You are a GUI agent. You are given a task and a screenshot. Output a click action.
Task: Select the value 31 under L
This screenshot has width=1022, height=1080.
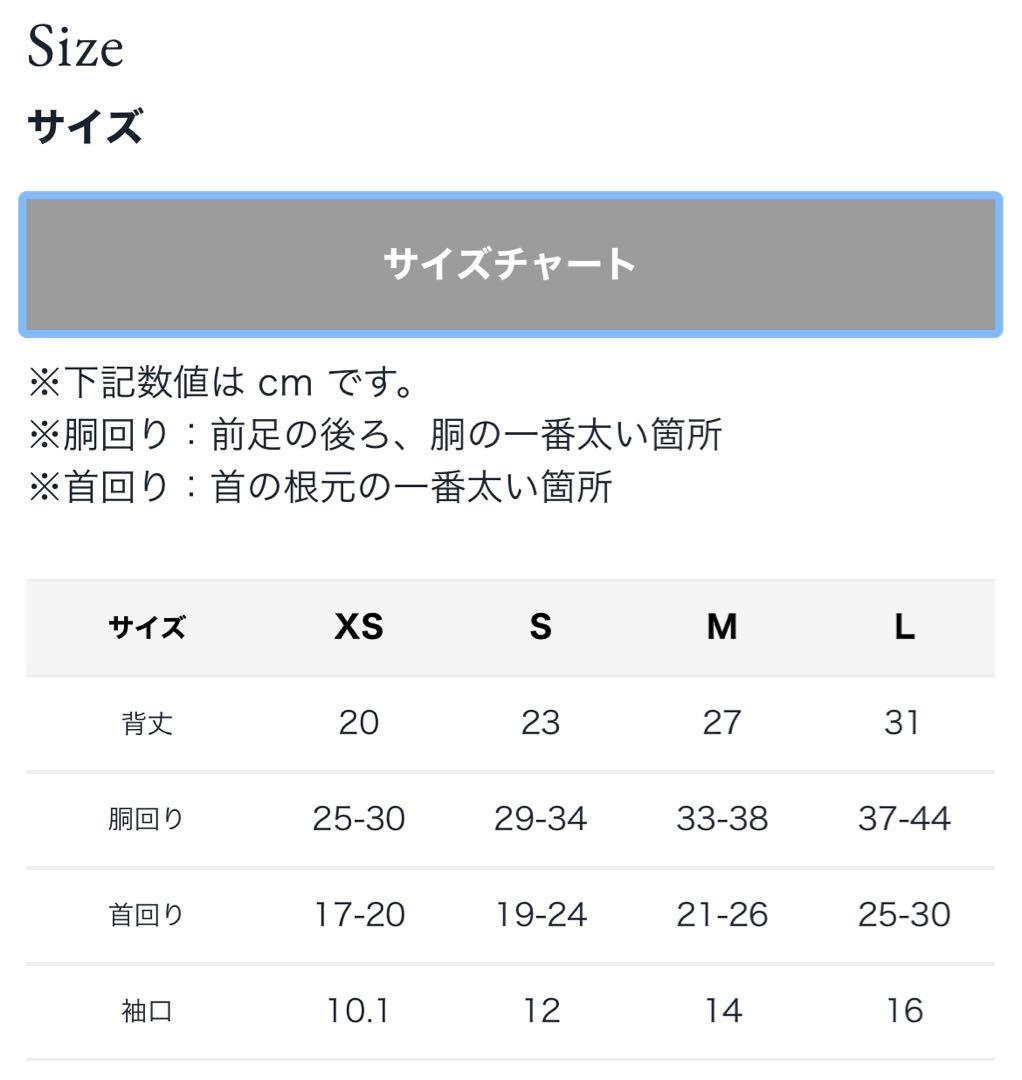[903, 723]
